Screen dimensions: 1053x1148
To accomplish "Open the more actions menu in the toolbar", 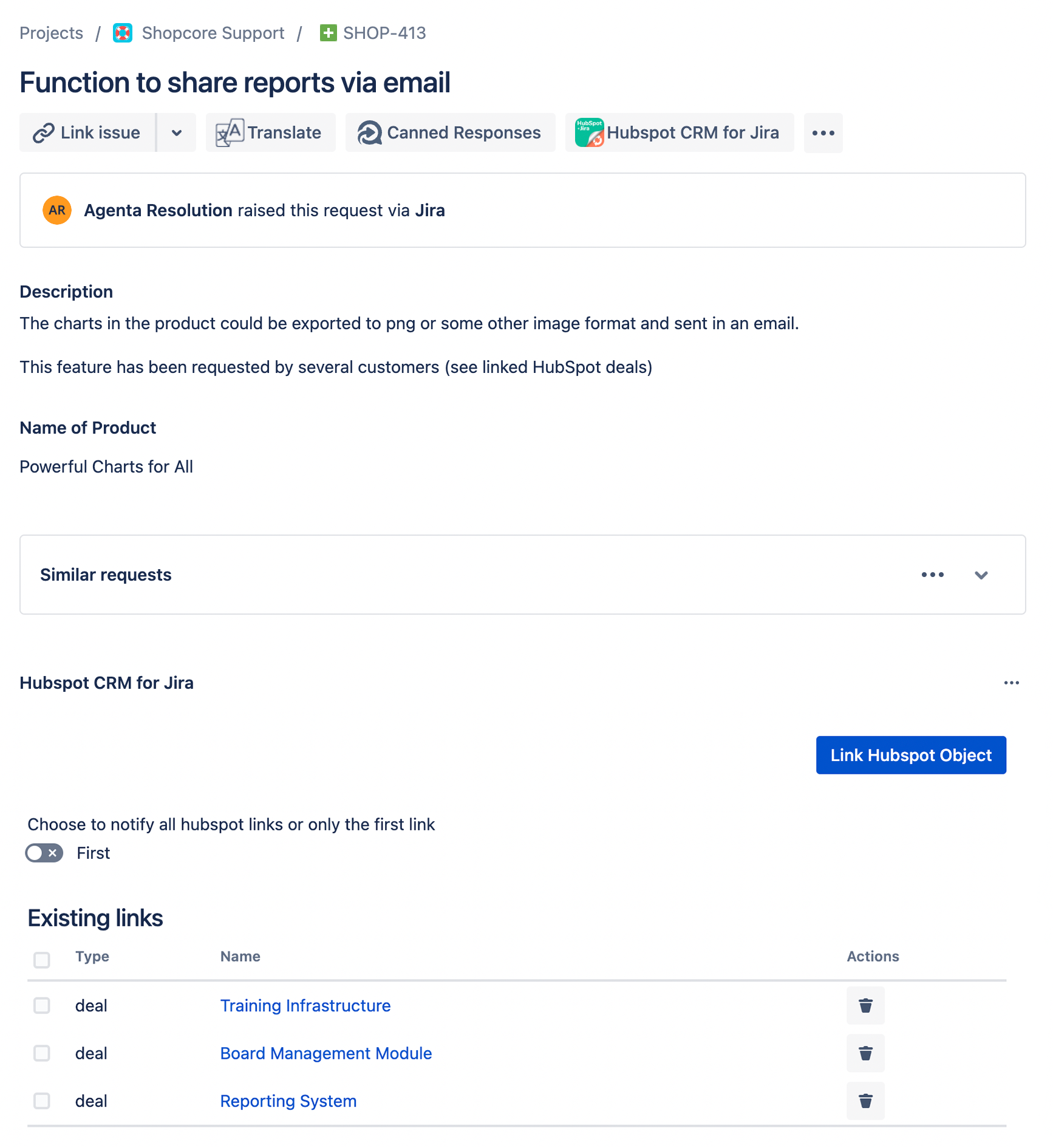I will (x=823, y=132).
